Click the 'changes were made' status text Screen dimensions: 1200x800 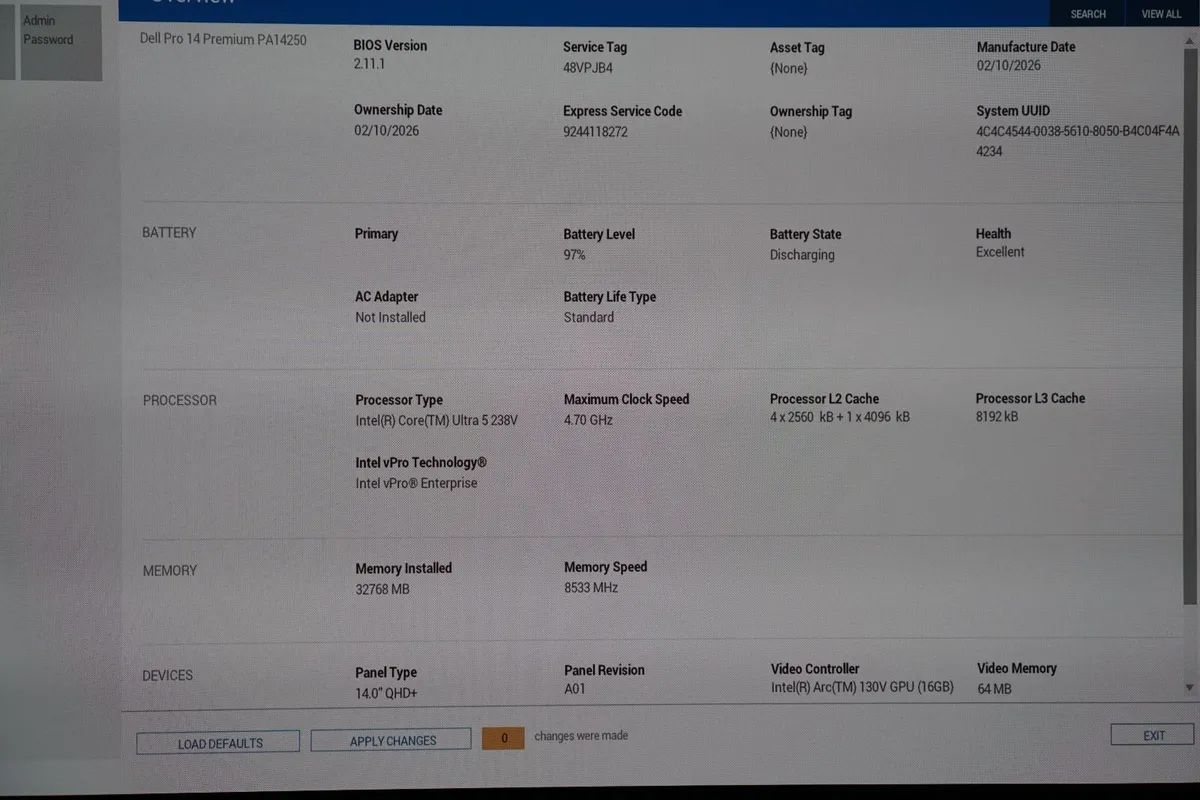[581, 736]
